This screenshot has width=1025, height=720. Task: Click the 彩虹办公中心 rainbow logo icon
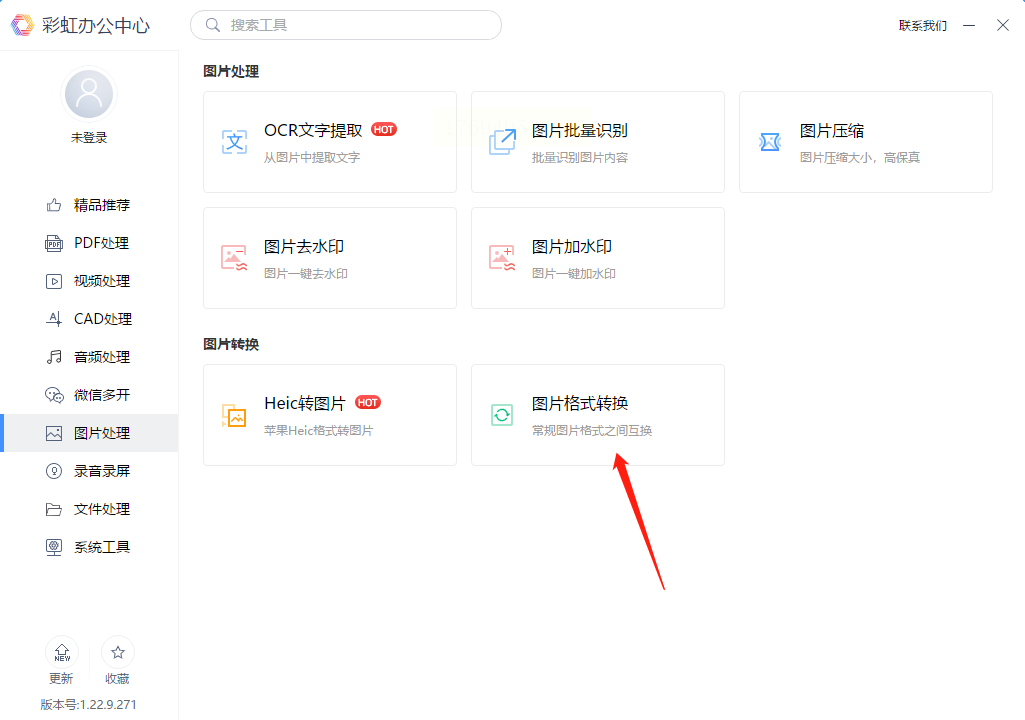22,25
